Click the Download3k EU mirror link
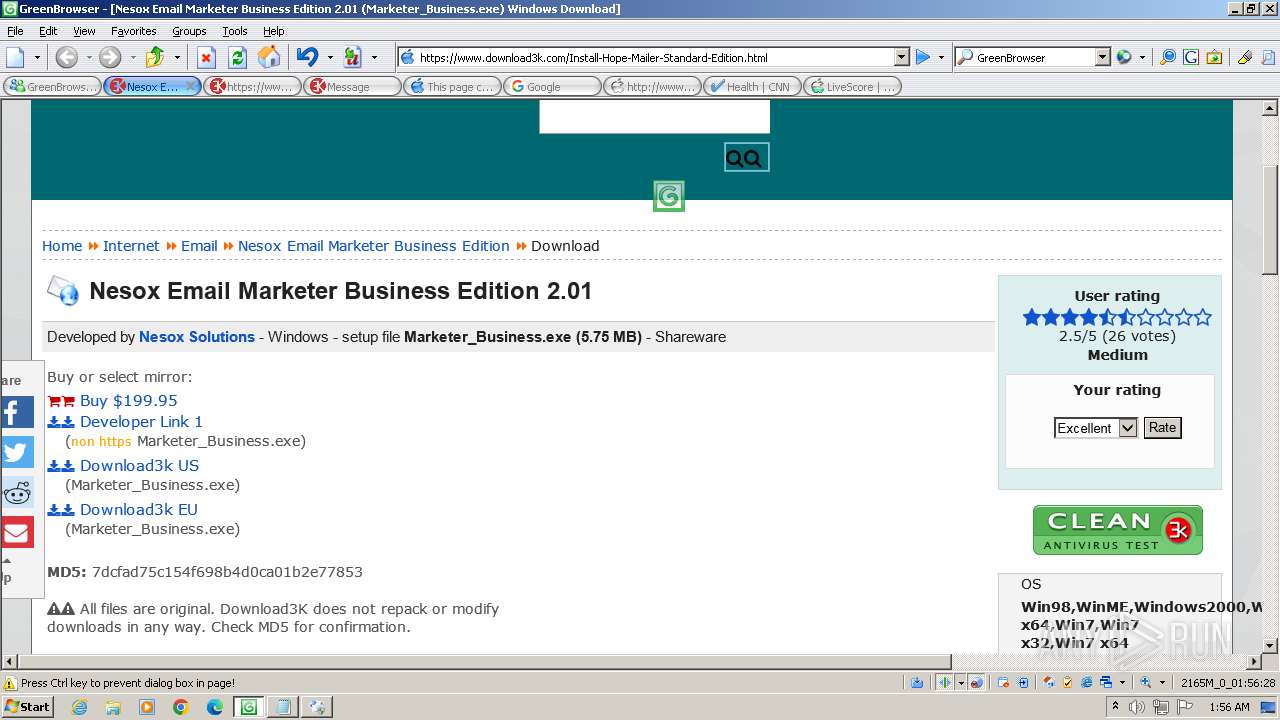Image resolution: width=1280 pixels, height=720 pixels. (x=139, y=509)
